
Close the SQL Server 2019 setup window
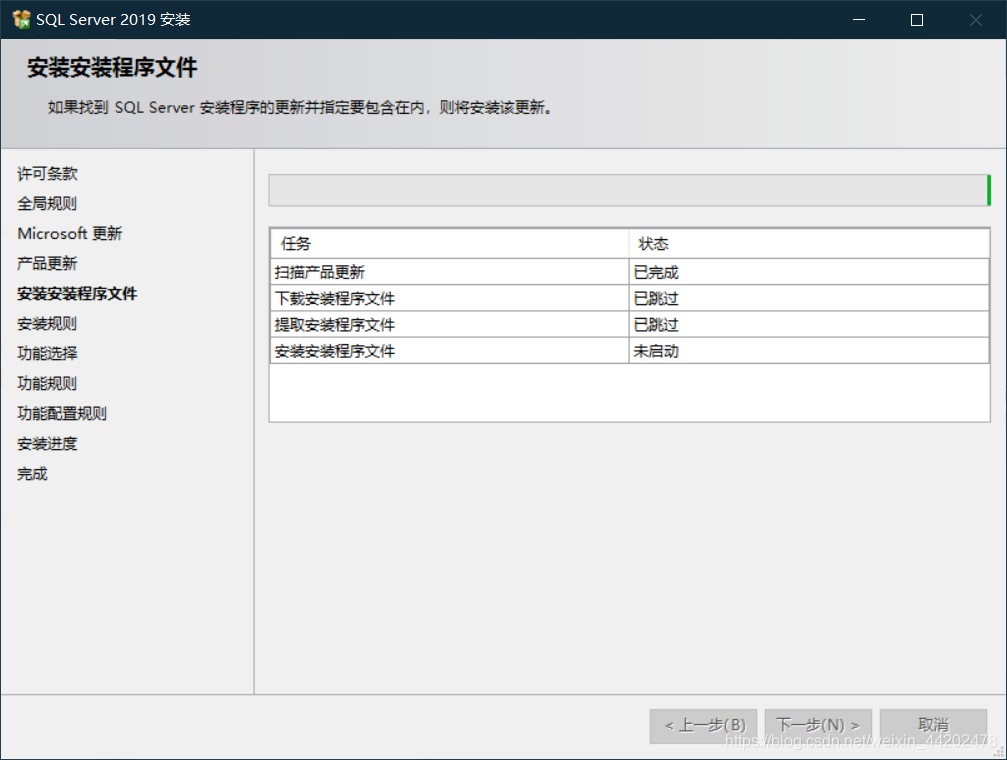click(x=976, y=19)
